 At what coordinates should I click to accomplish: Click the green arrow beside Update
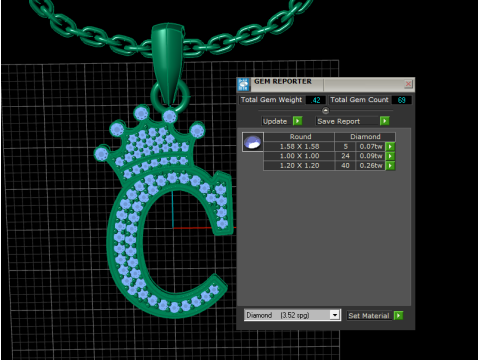pos(297,121)
